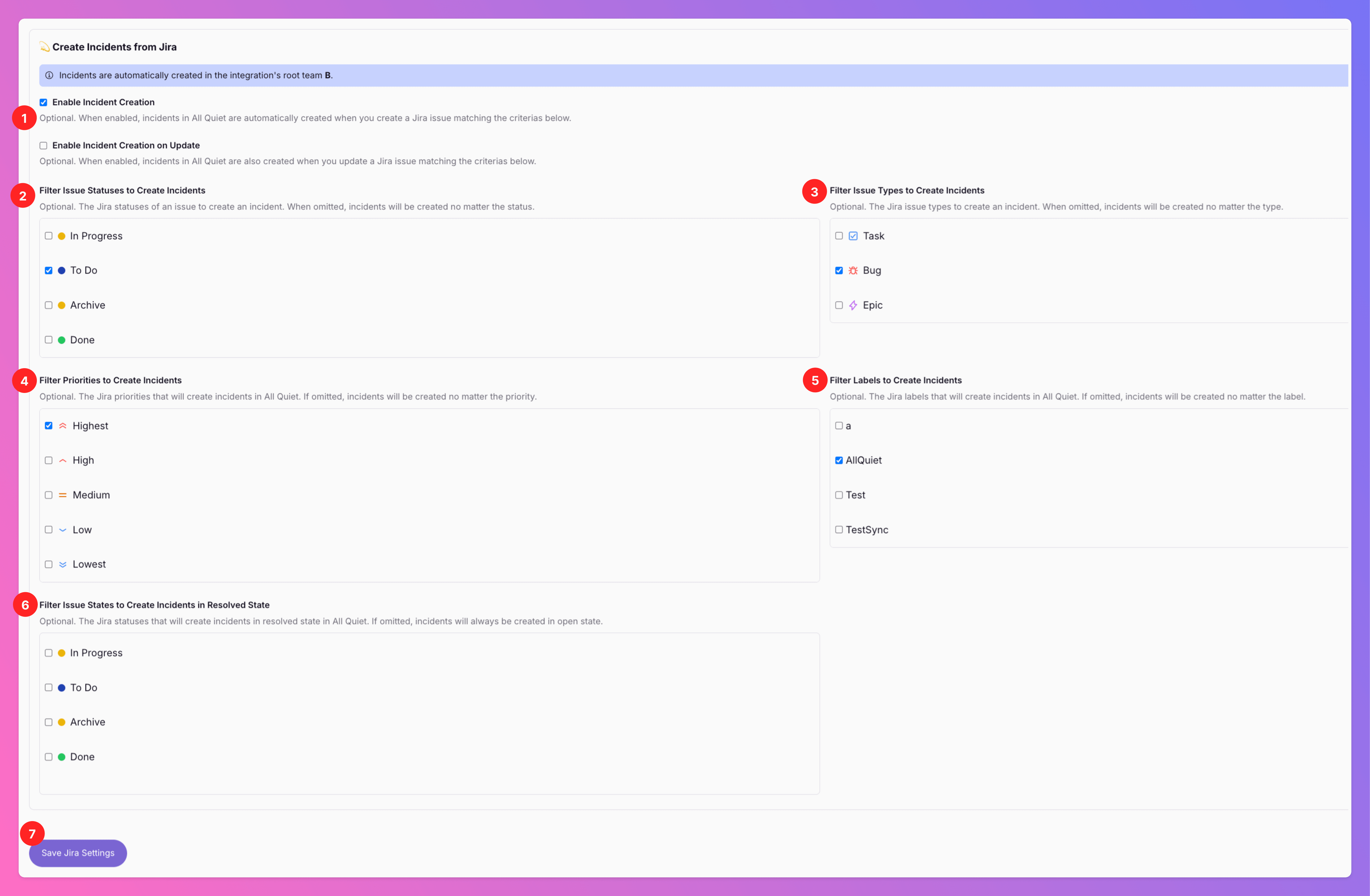Screen dimensions: 1370x896
Task: Click the Epic lightning icon
Action: point(853,306)
